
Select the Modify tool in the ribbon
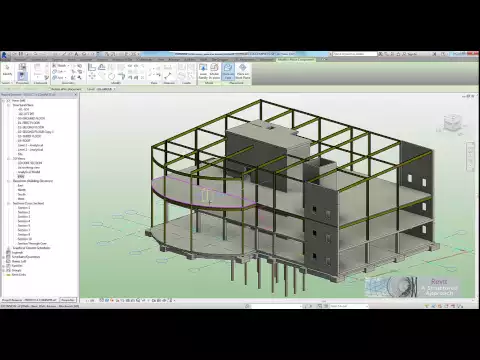pyautogui.click(x=7, y=71)
